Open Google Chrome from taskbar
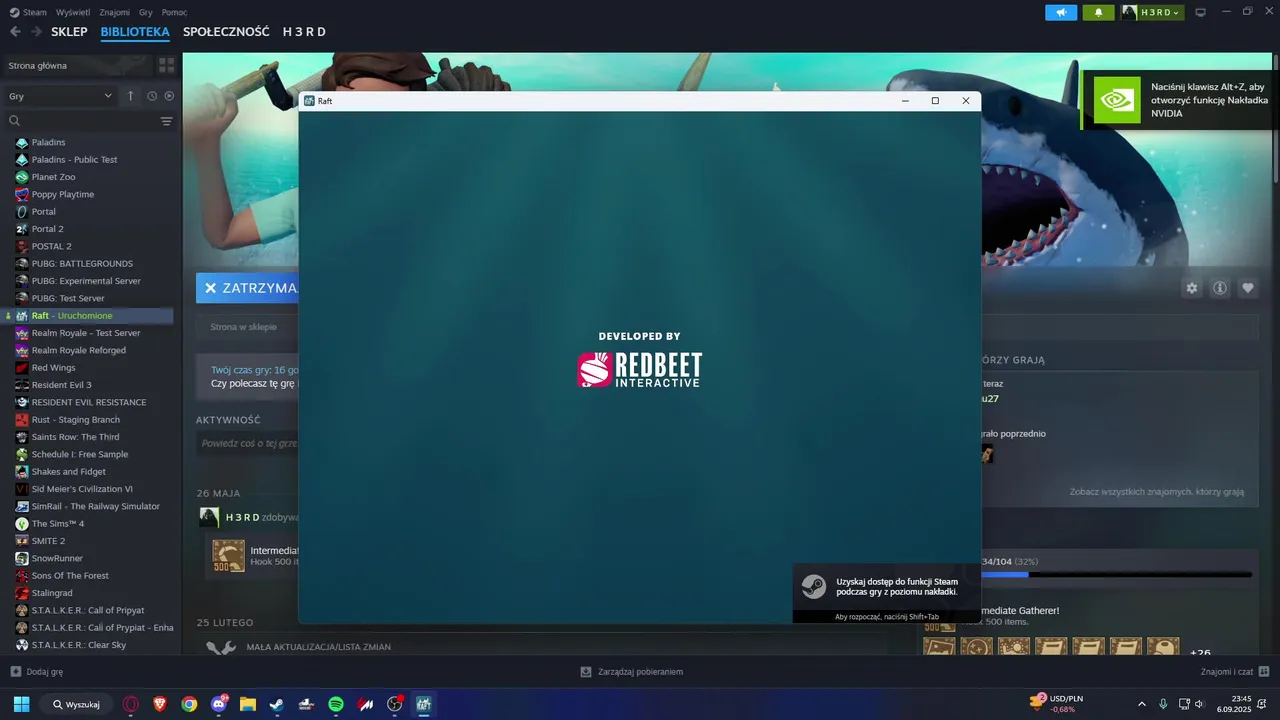 click(x=189, y=704)
